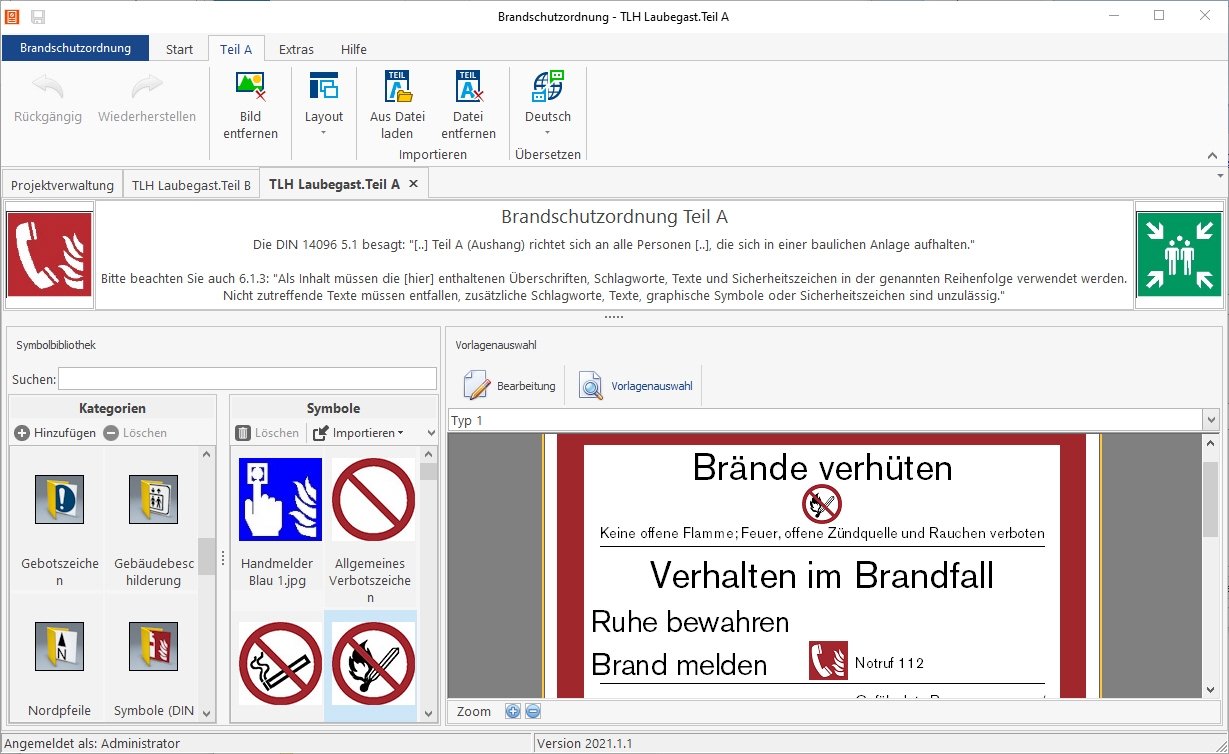Select the no smoking symbol

point(280,664)
